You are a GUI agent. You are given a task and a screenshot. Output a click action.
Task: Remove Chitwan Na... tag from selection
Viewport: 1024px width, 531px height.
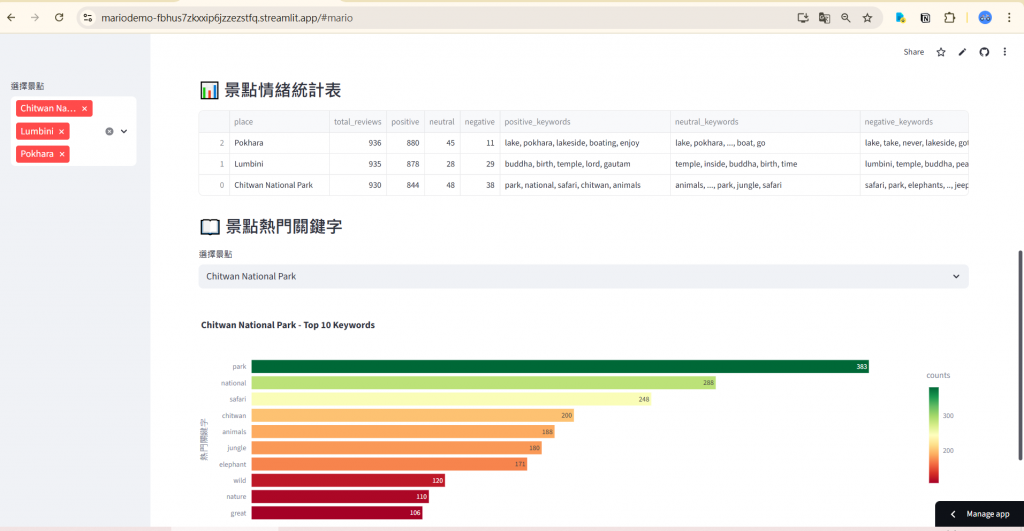(84, 108)
